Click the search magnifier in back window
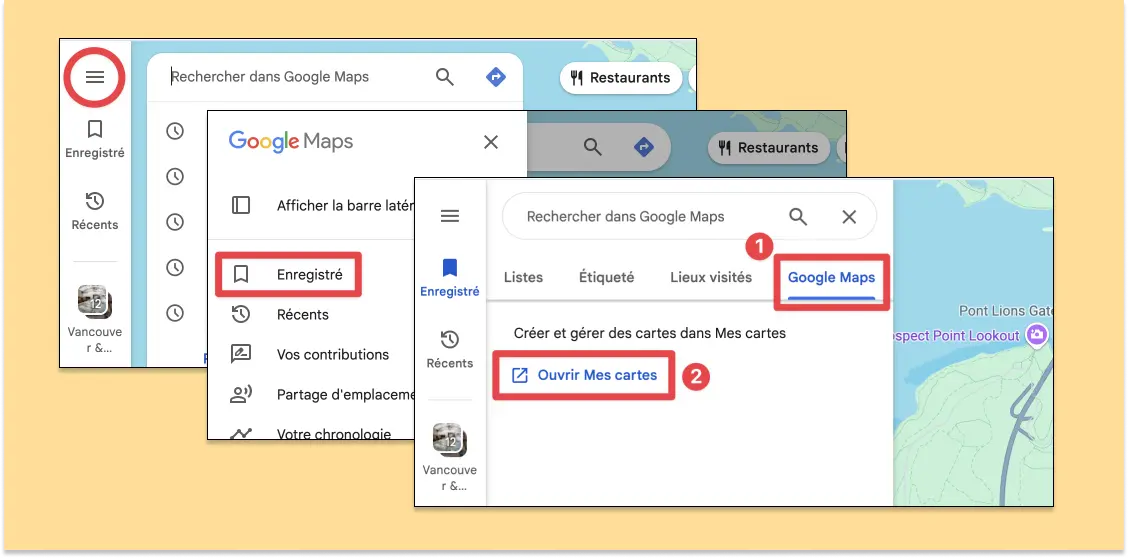Viewport: 1128px width, 558px height. coord(445,77)
